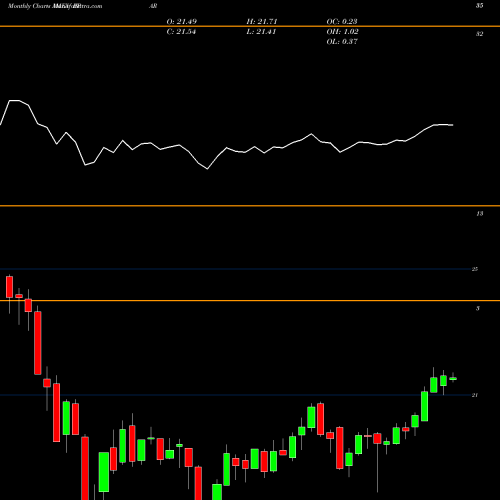500x500 pixels.
Task: Click the close price value C: 21.54
Action: pos(181,32)
